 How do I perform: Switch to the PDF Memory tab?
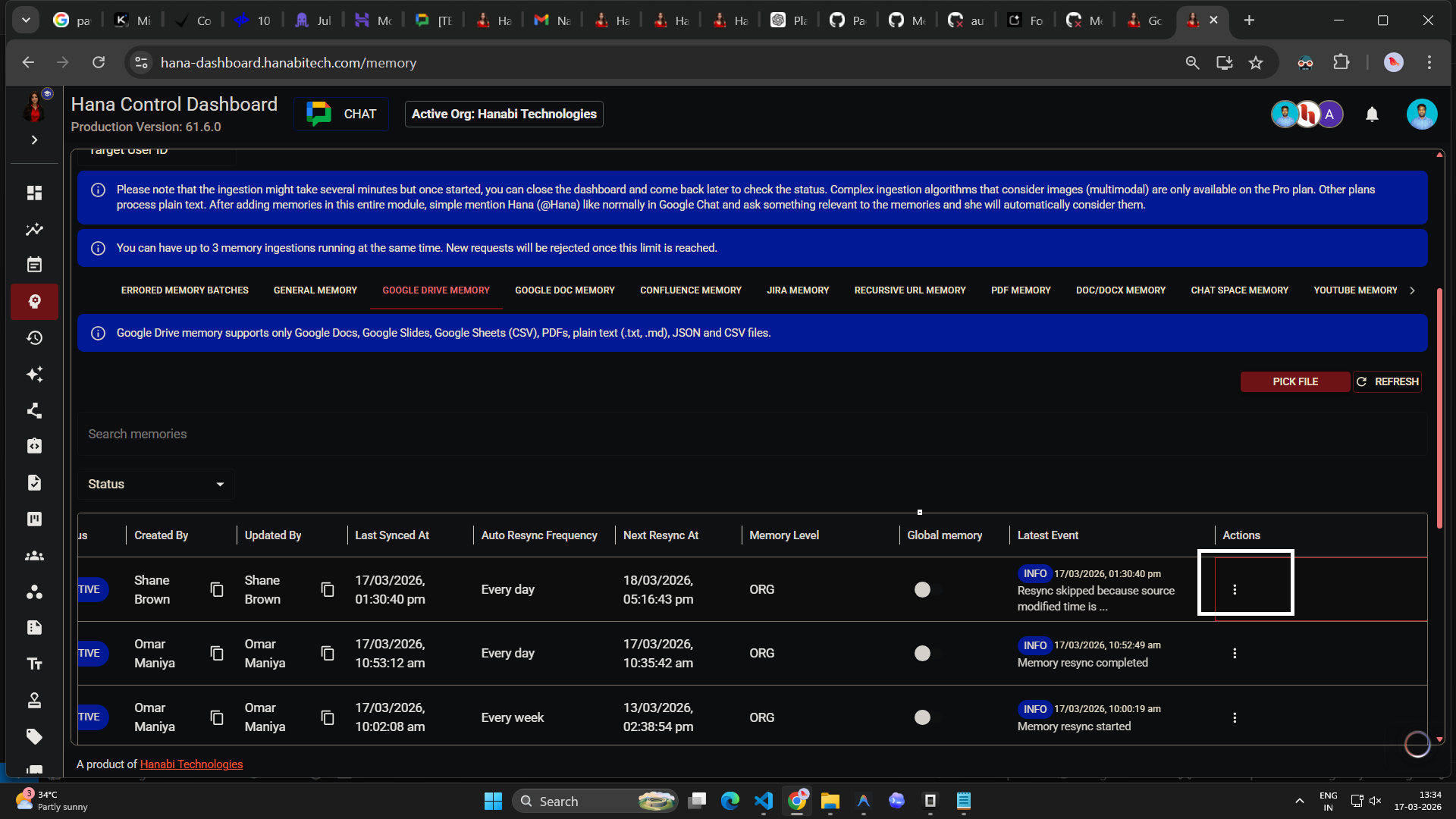pyautogui.click(x=1020, y=290)
